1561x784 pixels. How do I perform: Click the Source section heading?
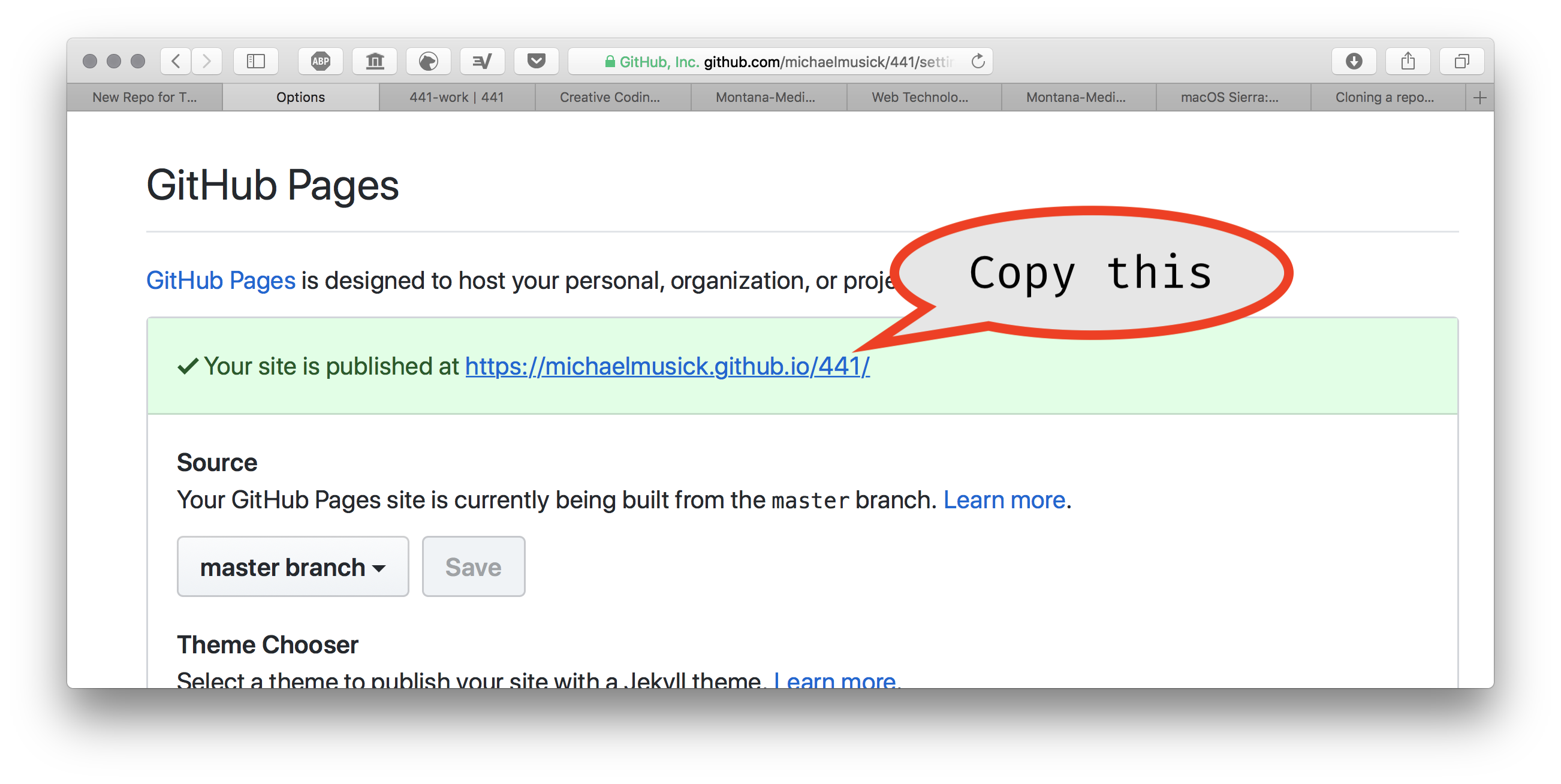tap(217, 463)
